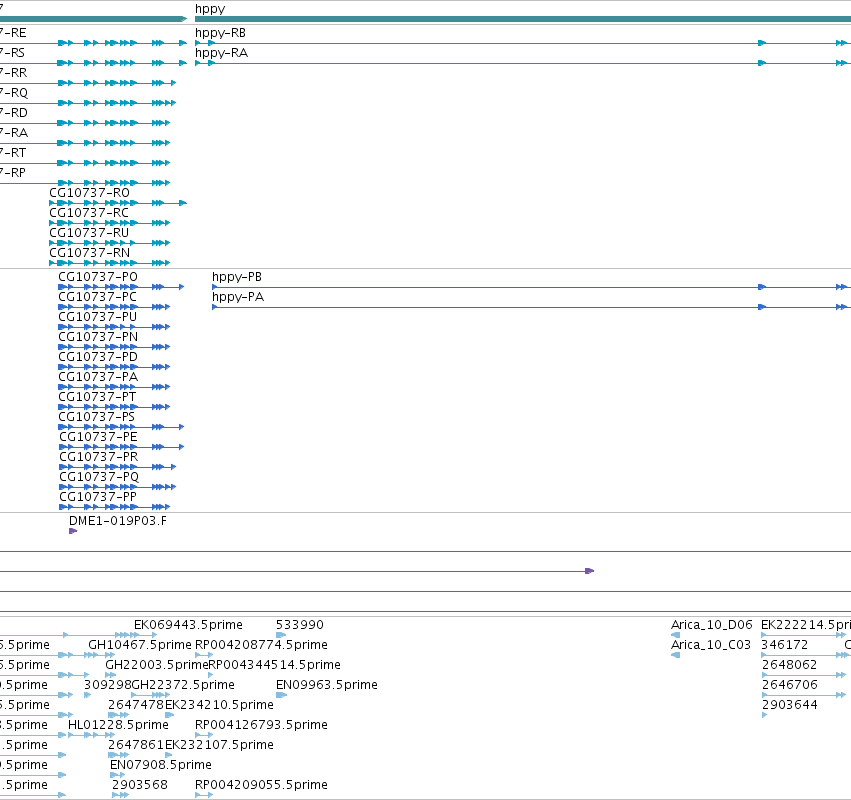Click the CG10737-PN protein label

[98, 337]
